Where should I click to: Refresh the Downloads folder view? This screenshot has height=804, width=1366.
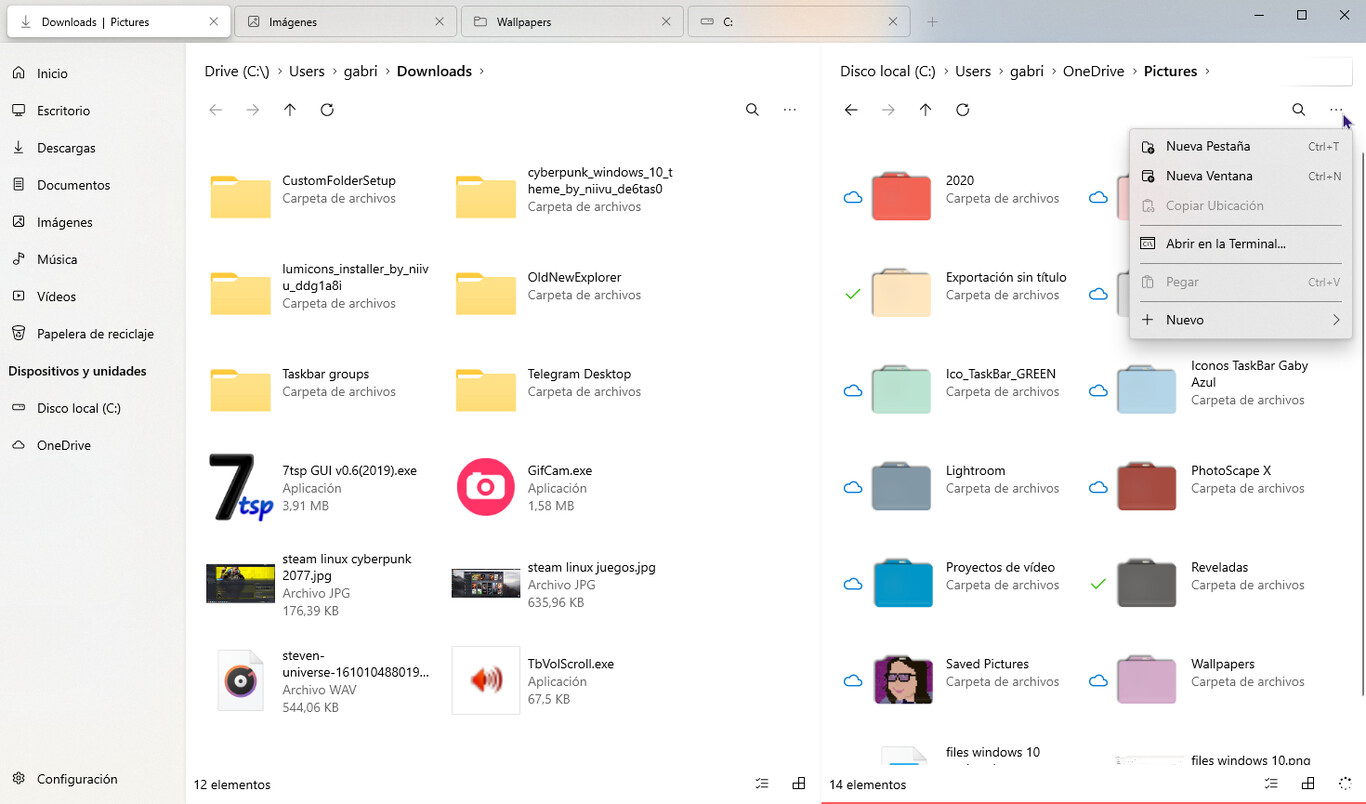tap(327, 110)
